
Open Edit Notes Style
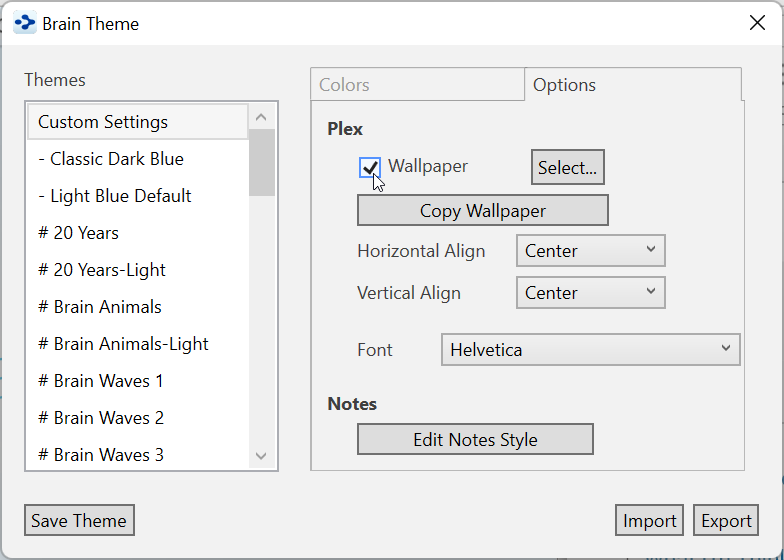tap(475, 440)
